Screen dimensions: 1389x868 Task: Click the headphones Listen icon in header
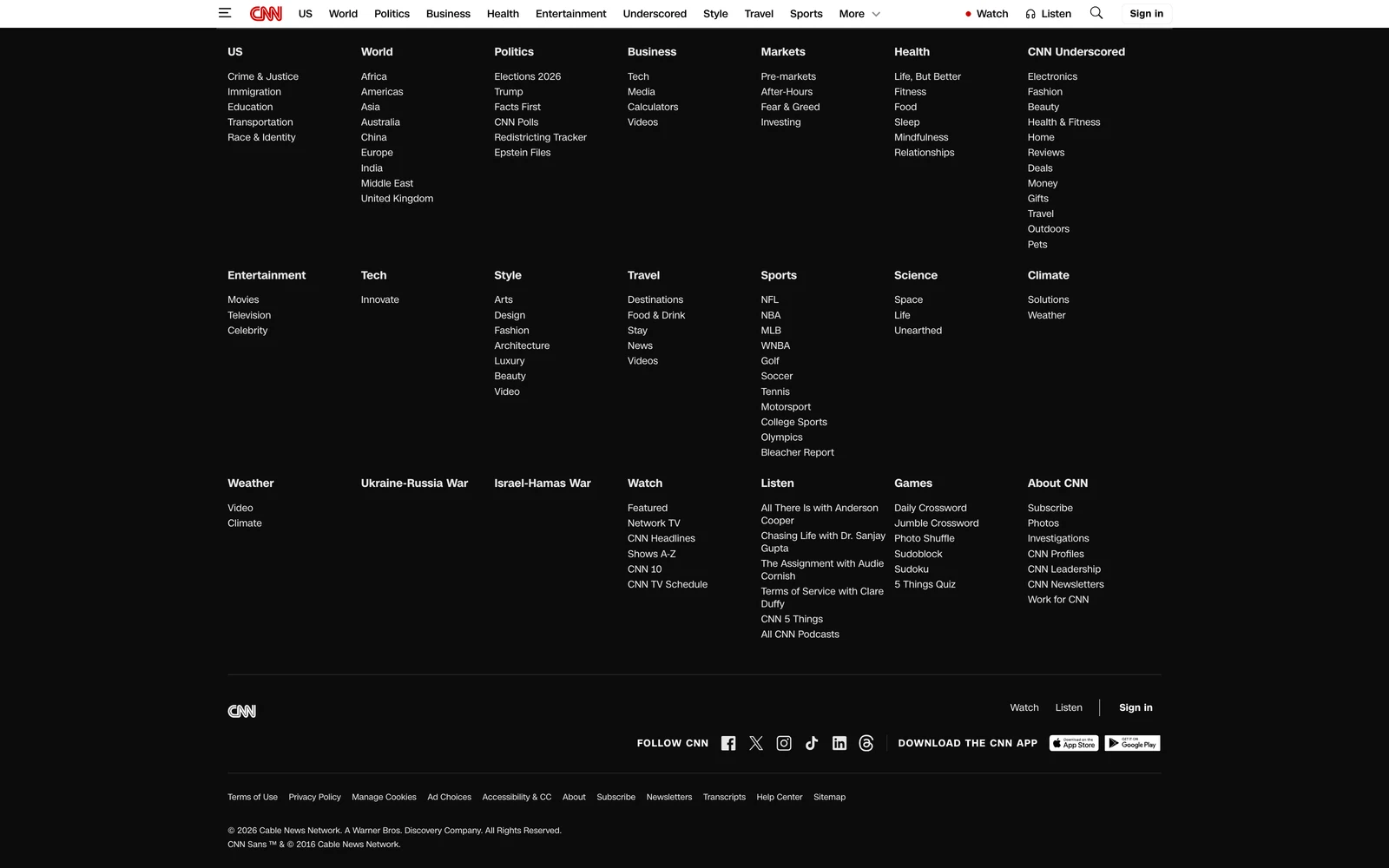point(1030,14)
